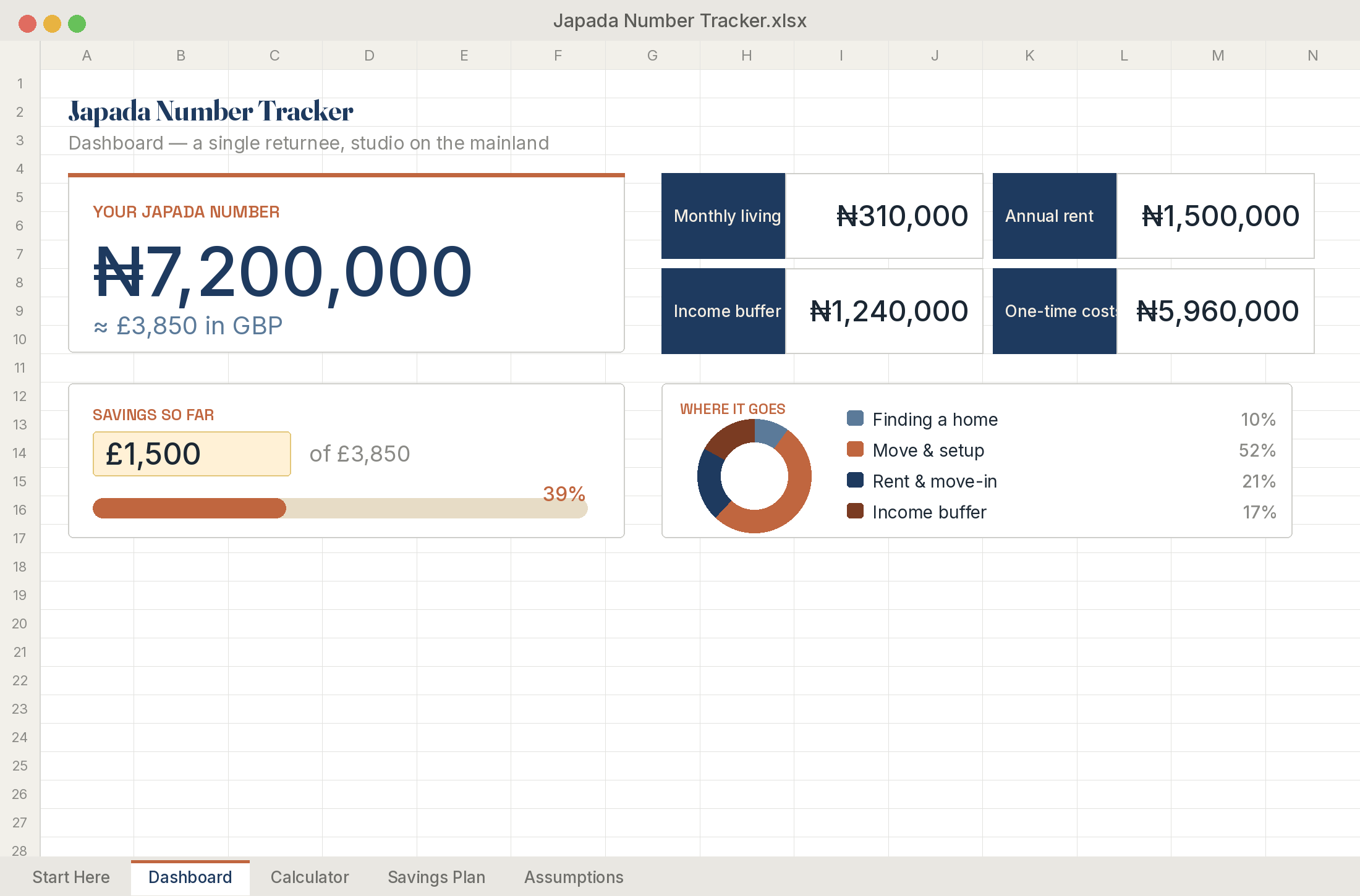1360x896 pixels.
Task: Click the Finding a home legend swatch
Action: pos(855,418)
